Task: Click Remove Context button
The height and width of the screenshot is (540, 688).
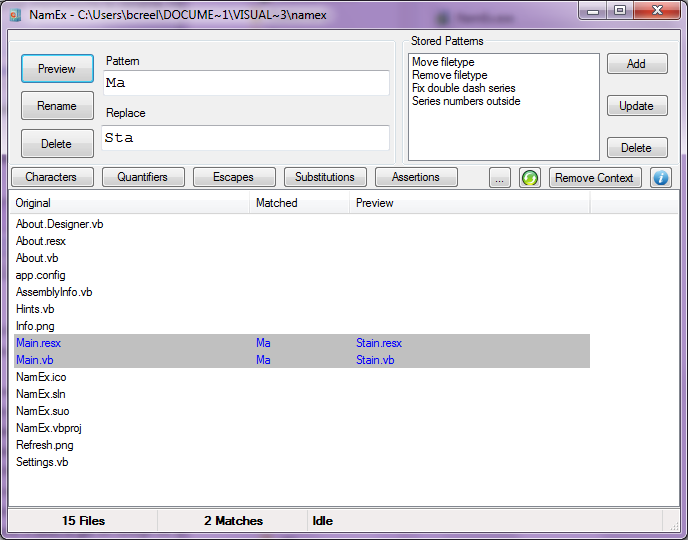Action: (595, 178)
